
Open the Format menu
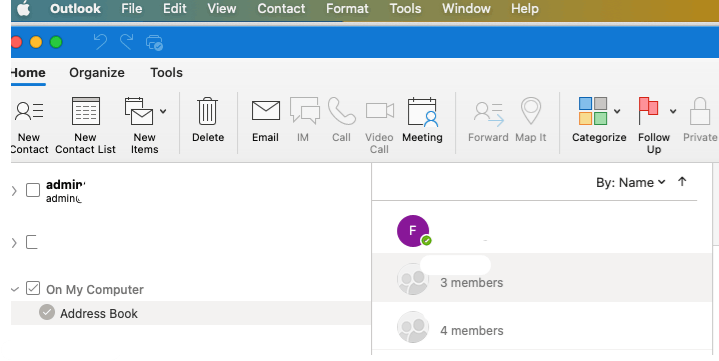tap(347, 9)
